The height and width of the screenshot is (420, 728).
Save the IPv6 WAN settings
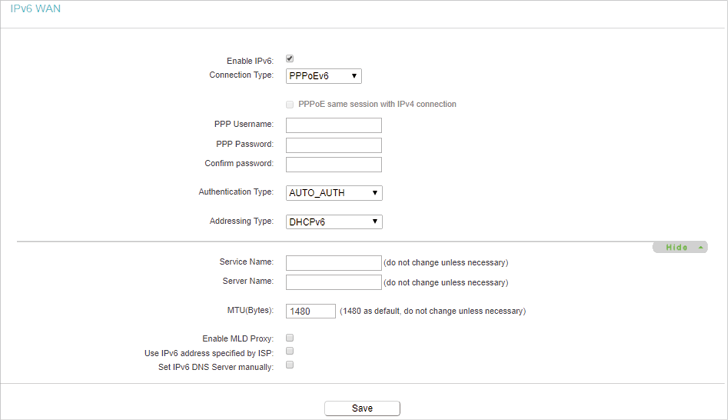pyautogui.click(x=362, y=408)
